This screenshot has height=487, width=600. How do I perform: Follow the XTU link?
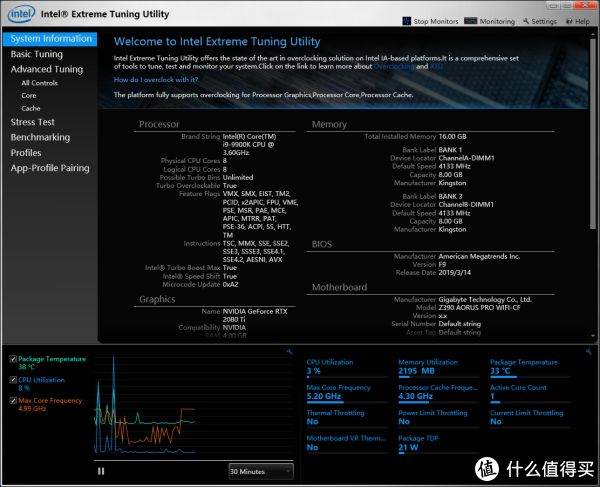[x=436, y=66]
